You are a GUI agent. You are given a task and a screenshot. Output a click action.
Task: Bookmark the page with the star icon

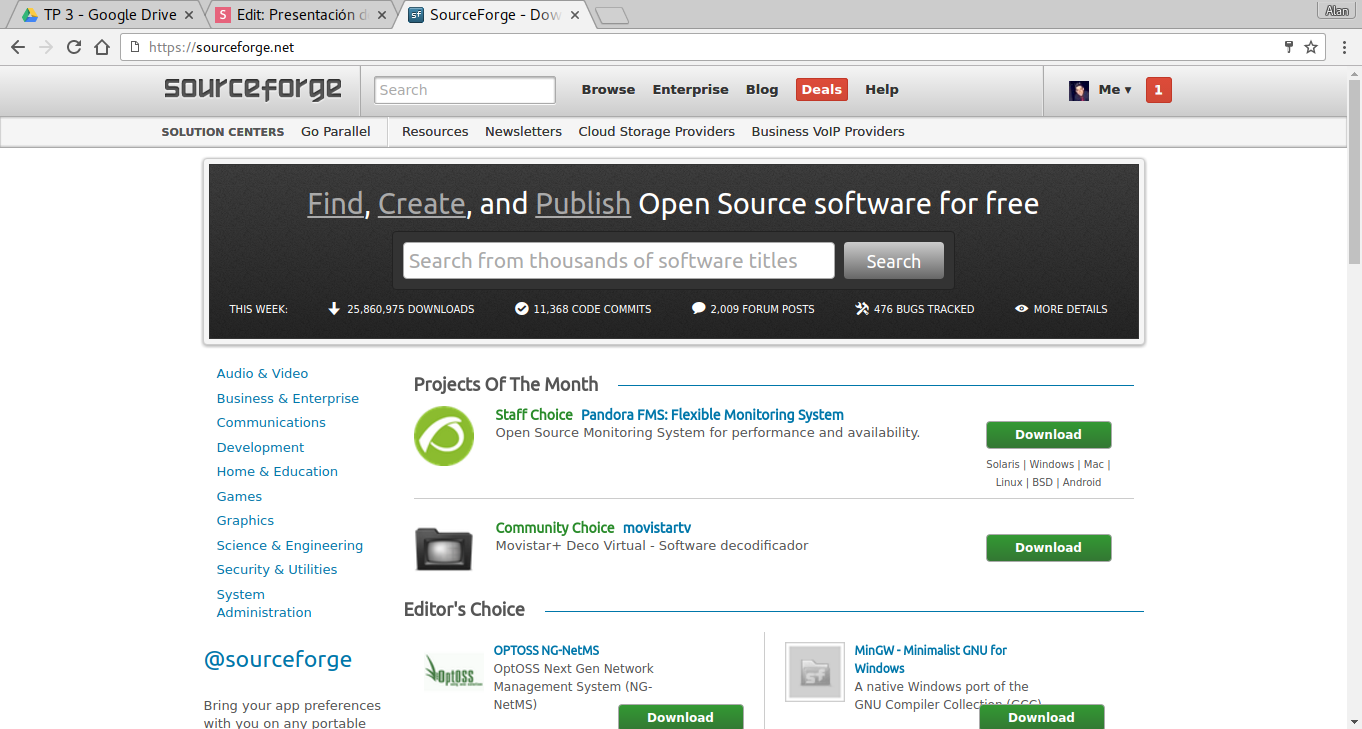tap(1311, 47)
